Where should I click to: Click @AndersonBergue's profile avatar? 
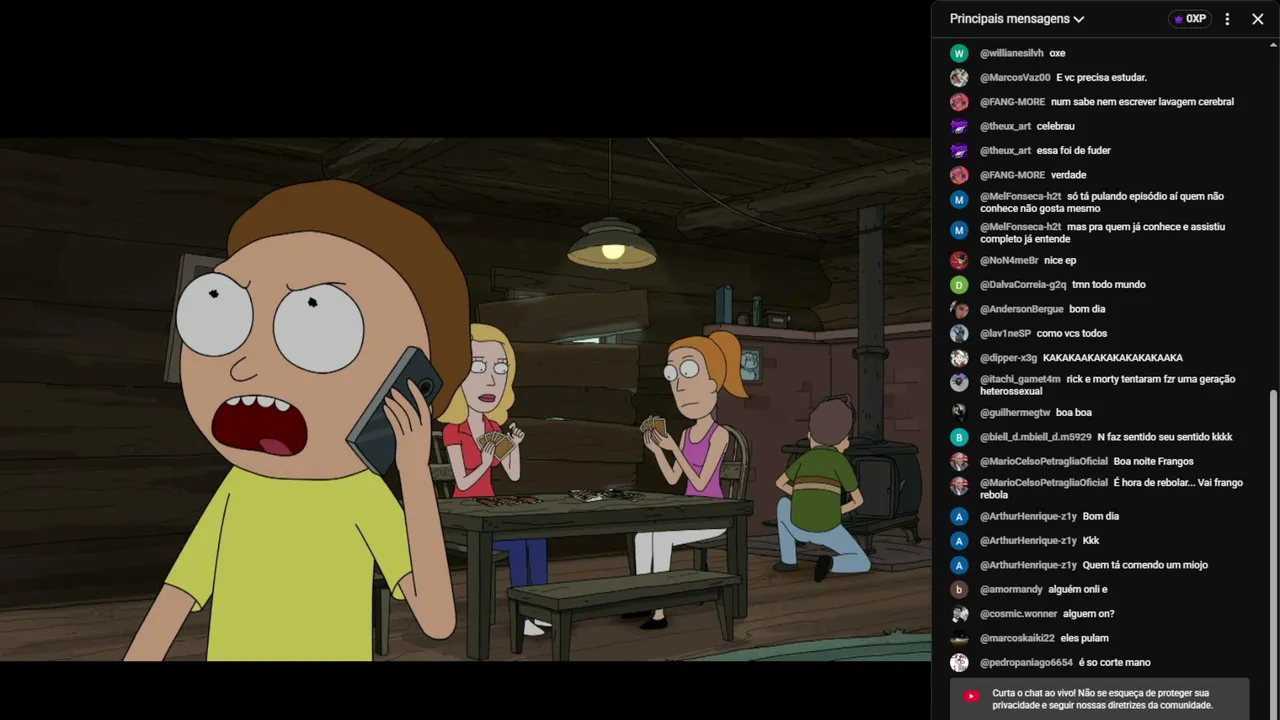tap(959, 309)
